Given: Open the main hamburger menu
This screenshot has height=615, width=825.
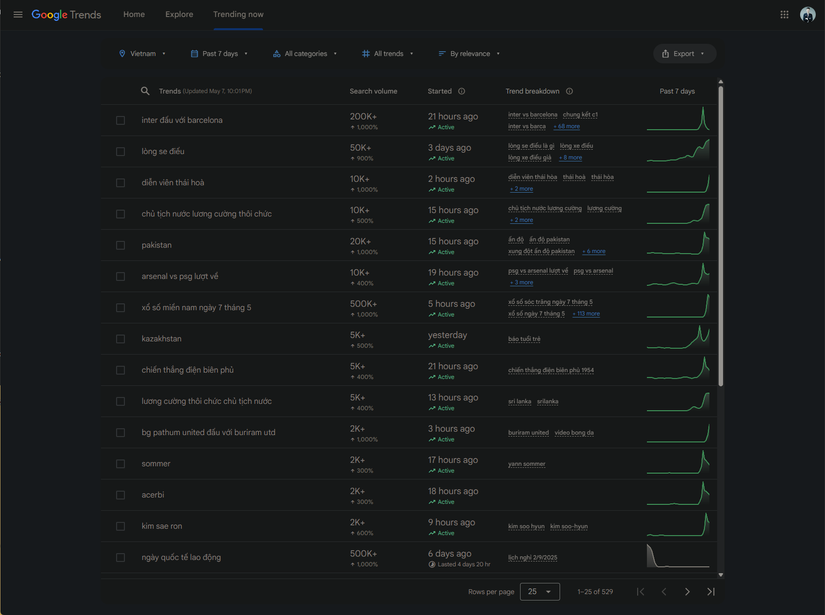Looking at the screenshot, I should (18, 15).
